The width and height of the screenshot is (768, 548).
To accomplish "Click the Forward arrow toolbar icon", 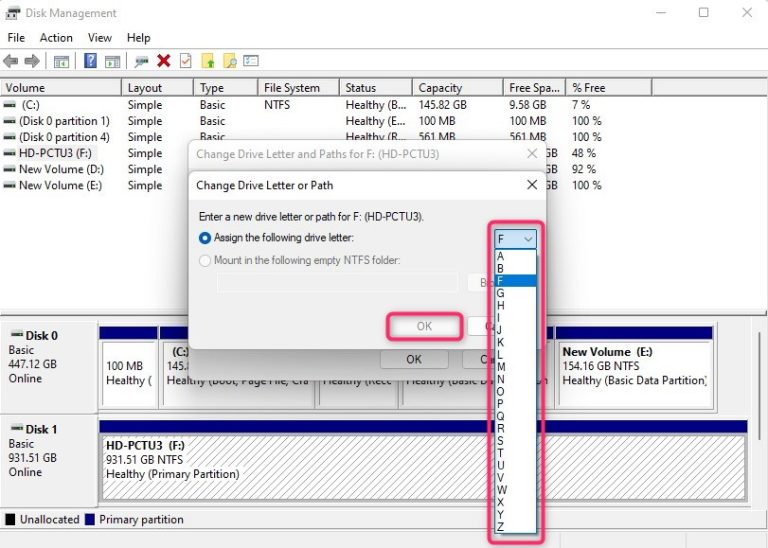I will pyautogui.click(x=32, y=61).
